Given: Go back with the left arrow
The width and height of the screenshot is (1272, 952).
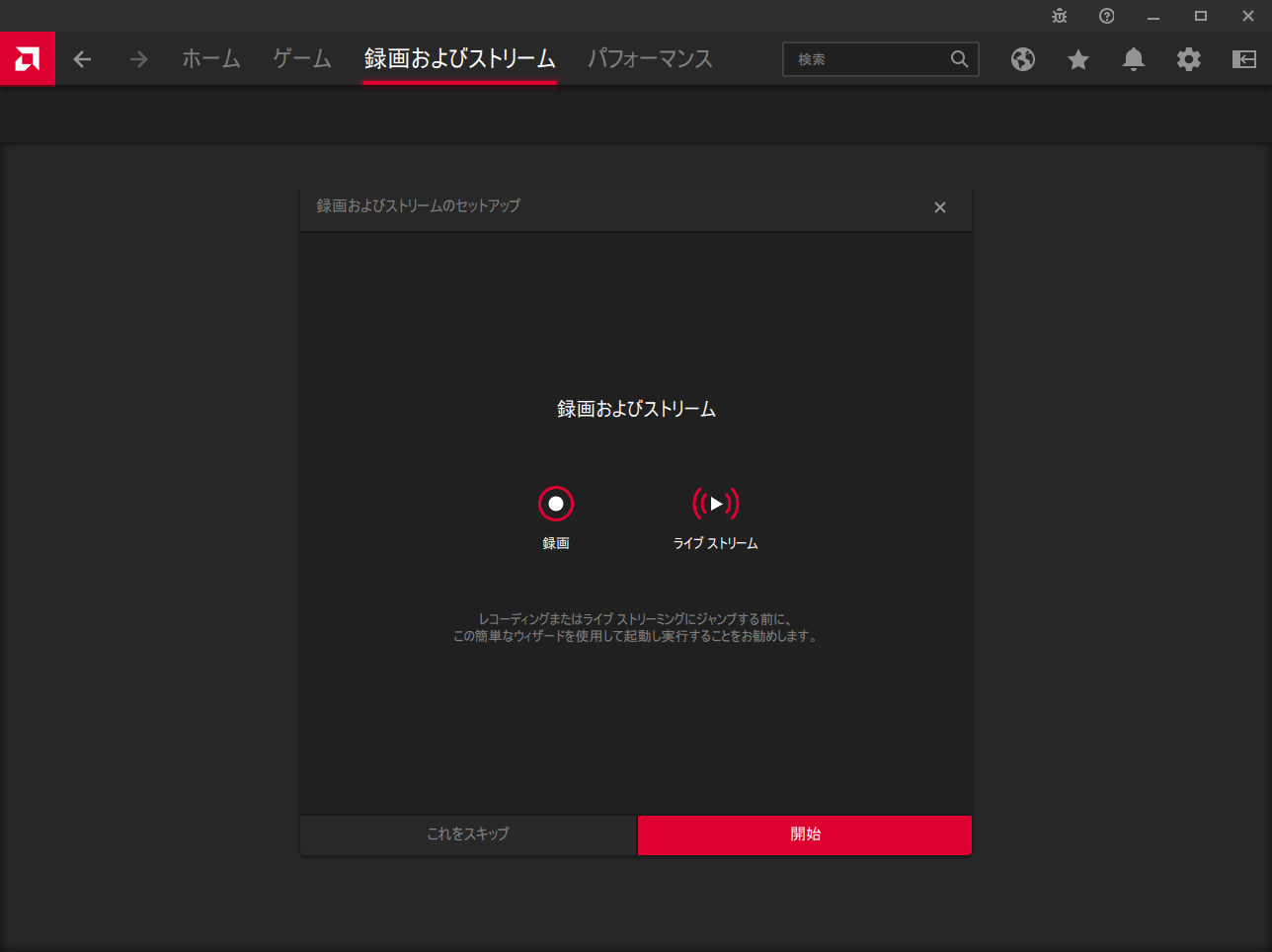Looking at the screenshot, I should [82, 59].
